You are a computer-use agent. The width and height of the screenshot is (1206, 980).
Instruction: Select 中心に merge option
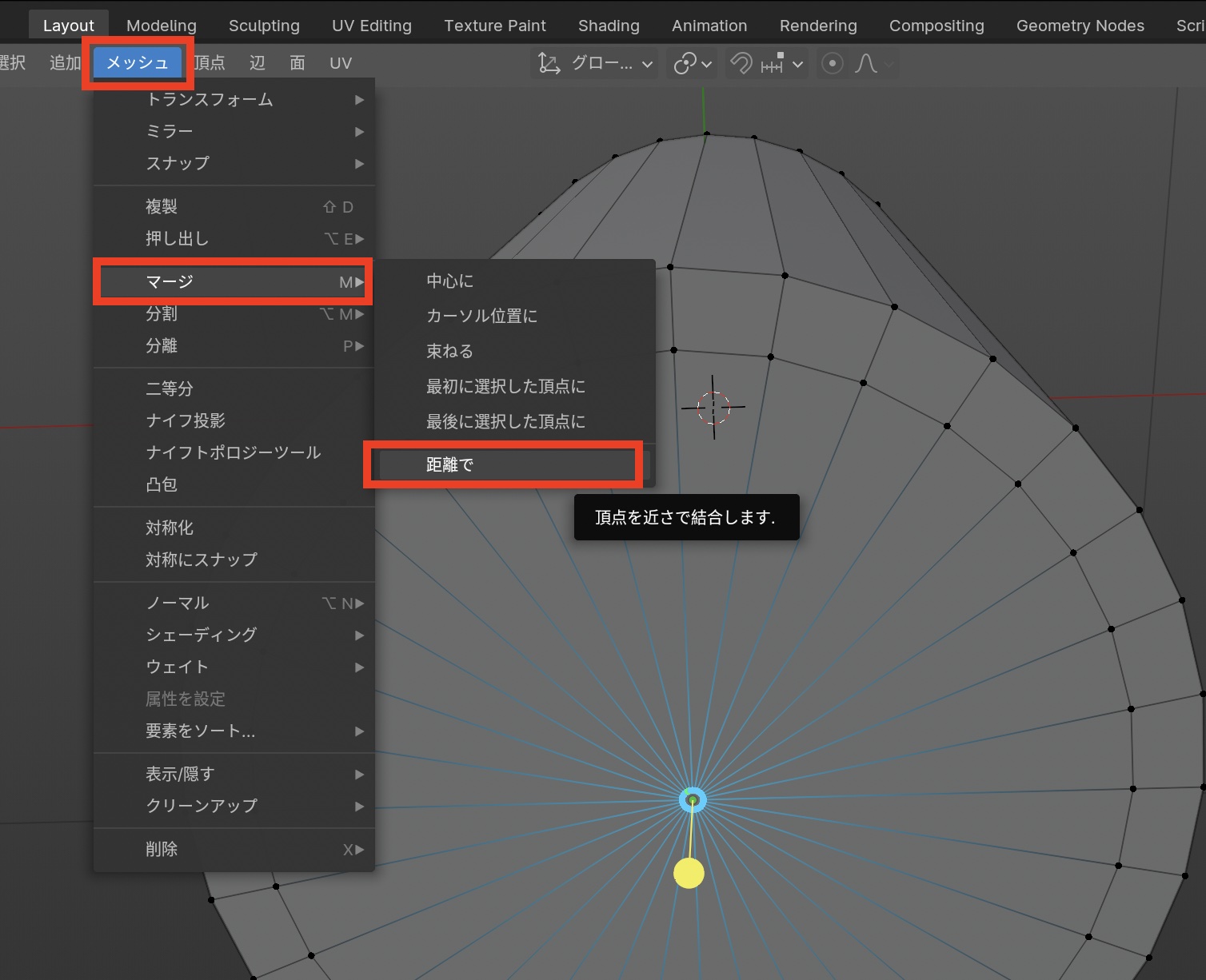[x=450, y=281]
